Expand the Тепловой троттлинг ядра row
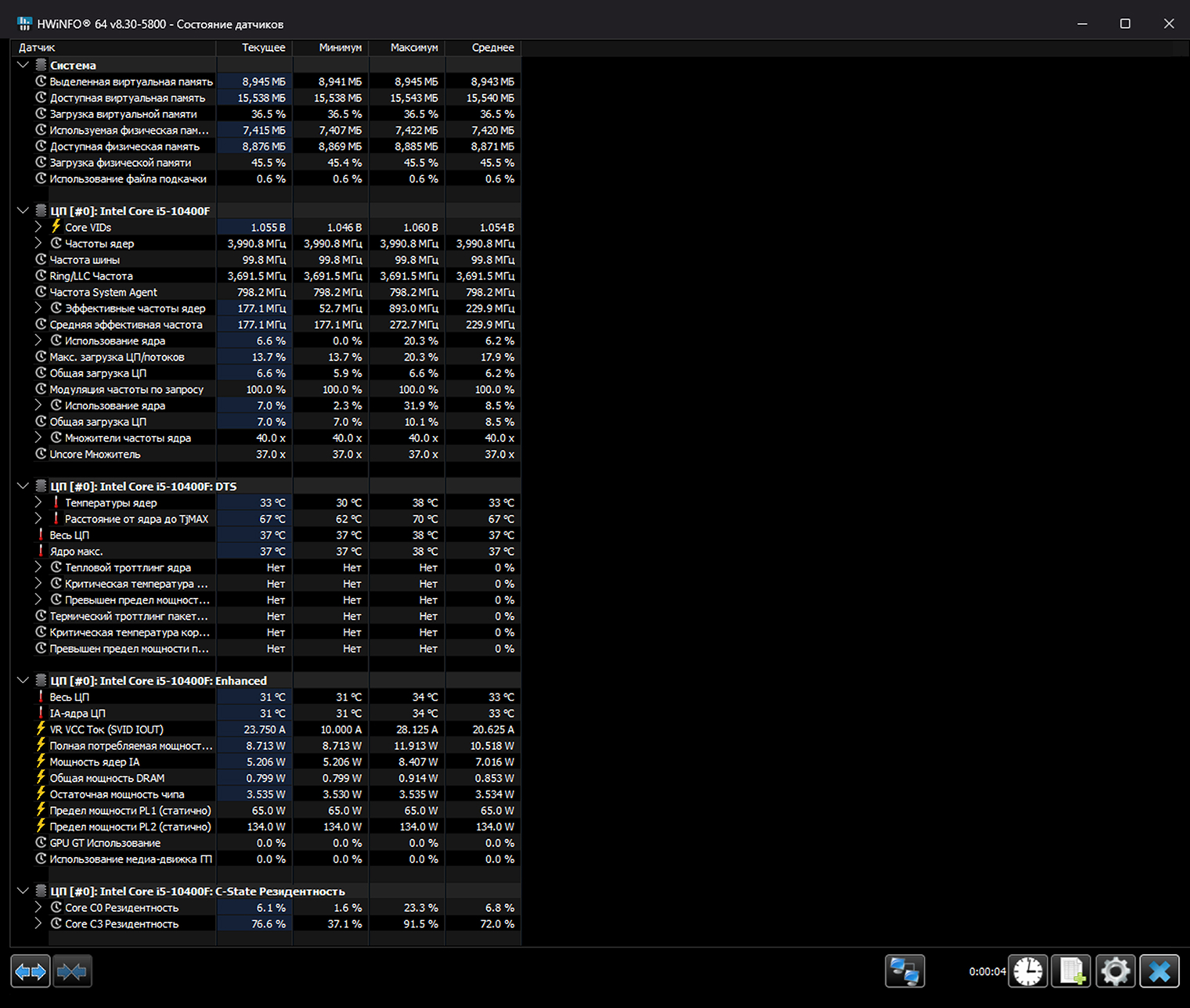The height and width of the screenshot is (1008, 1190). click(x=38, y=567)
